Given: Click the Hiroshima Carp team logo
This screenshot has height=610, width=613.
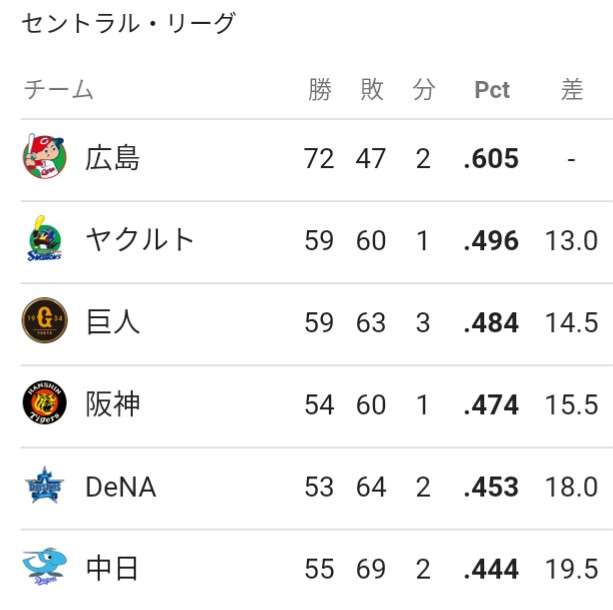Looking at the screenshot, I should 44,156.
